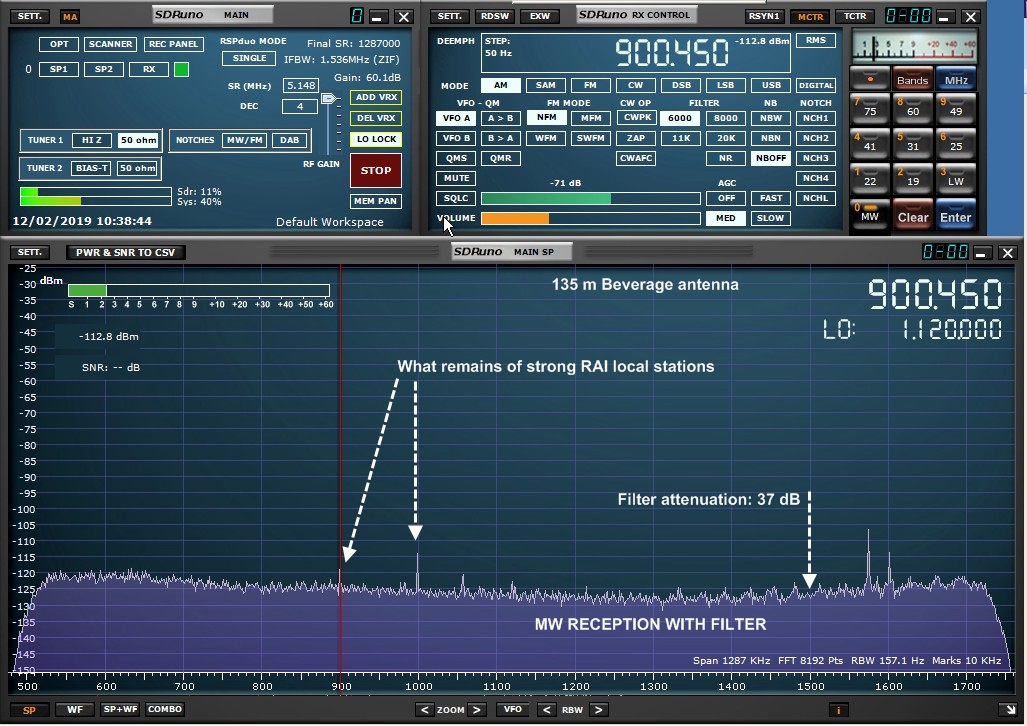Select the 22 m band keypad button

coord(870,178)
